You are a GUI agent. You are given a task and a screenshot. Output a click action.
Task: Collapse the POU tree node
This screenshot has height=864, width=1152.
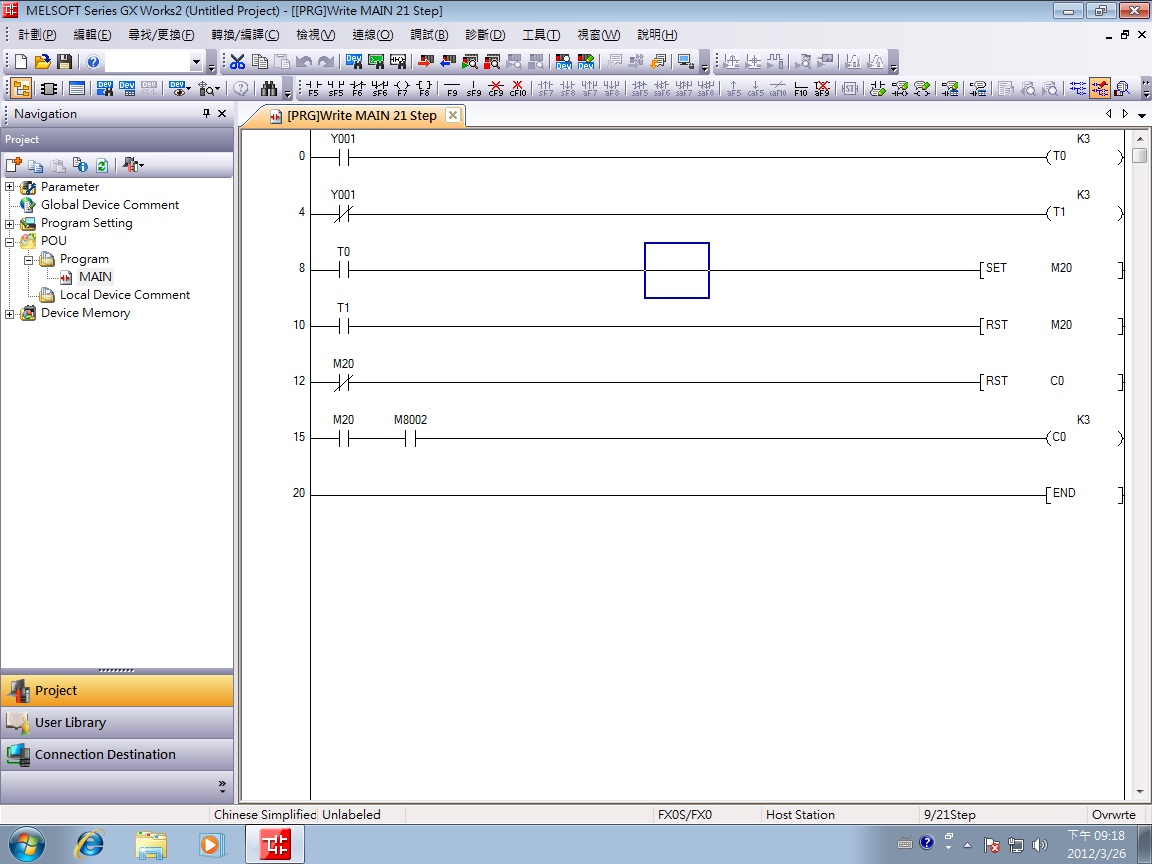click(x=10, y=241)
